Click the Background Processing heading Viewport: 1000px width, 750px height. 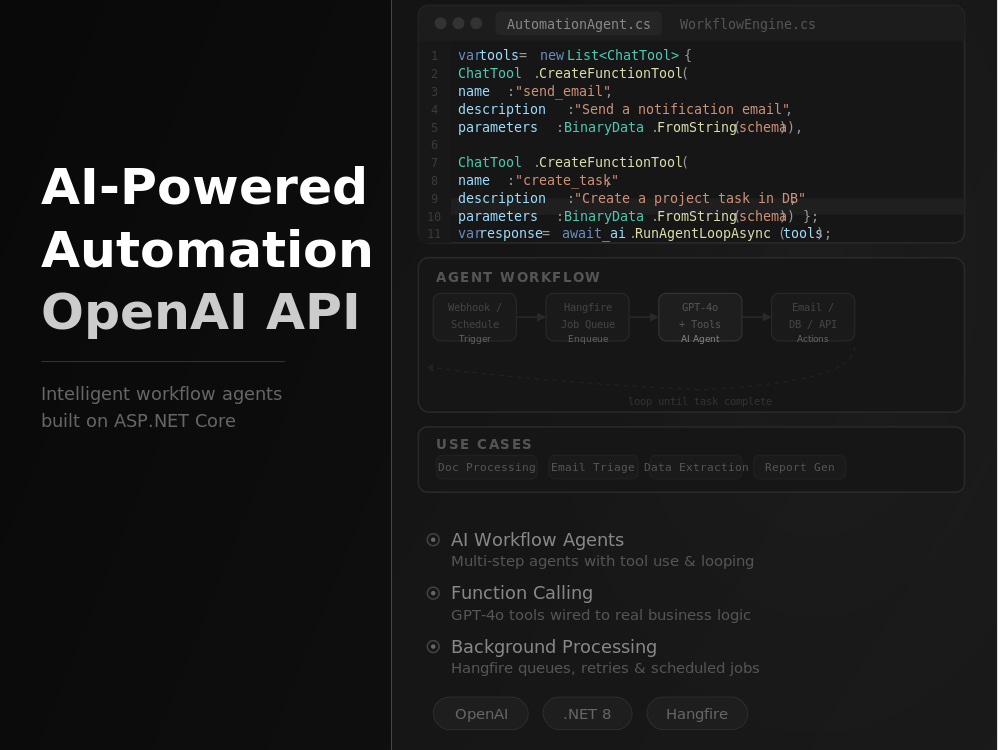(x=554, y=647)
